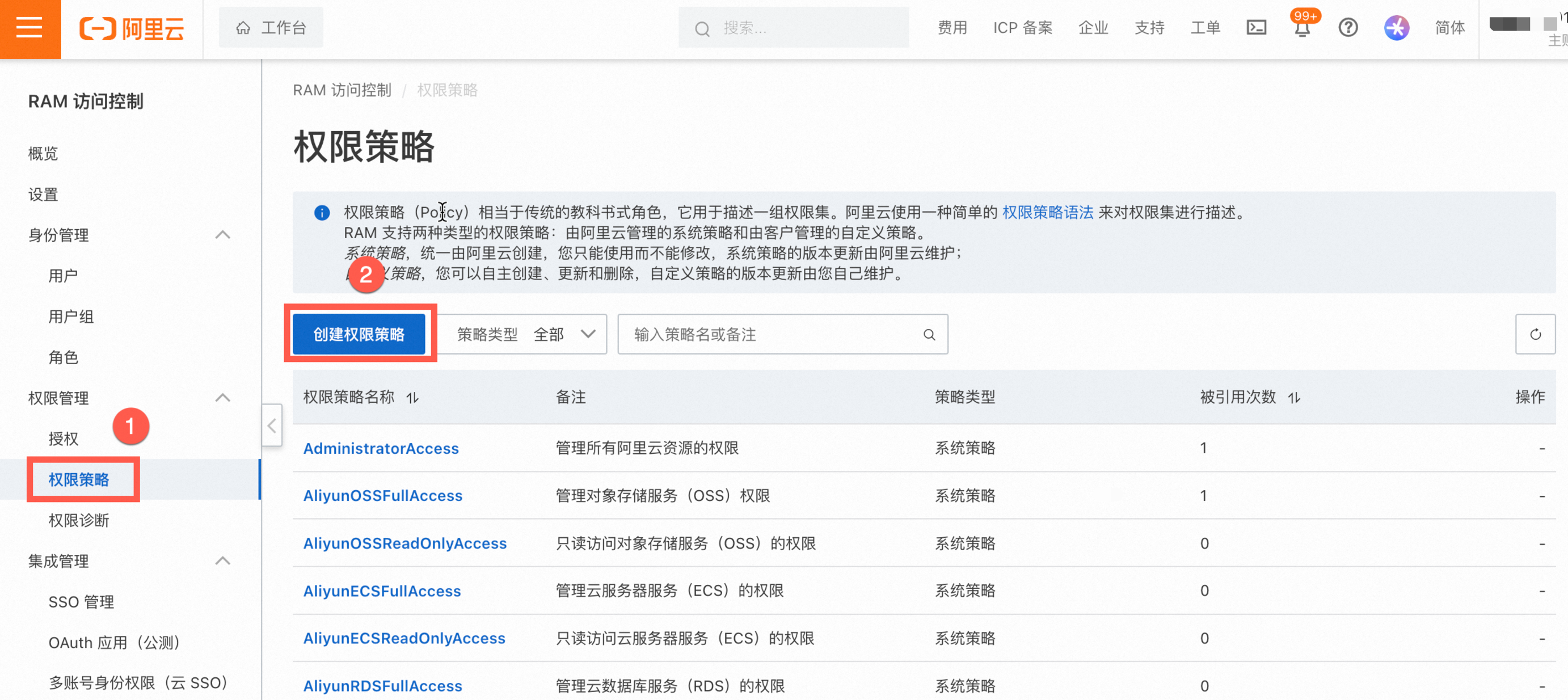
Task: Open the hamburger main menu
Action: 29,28
